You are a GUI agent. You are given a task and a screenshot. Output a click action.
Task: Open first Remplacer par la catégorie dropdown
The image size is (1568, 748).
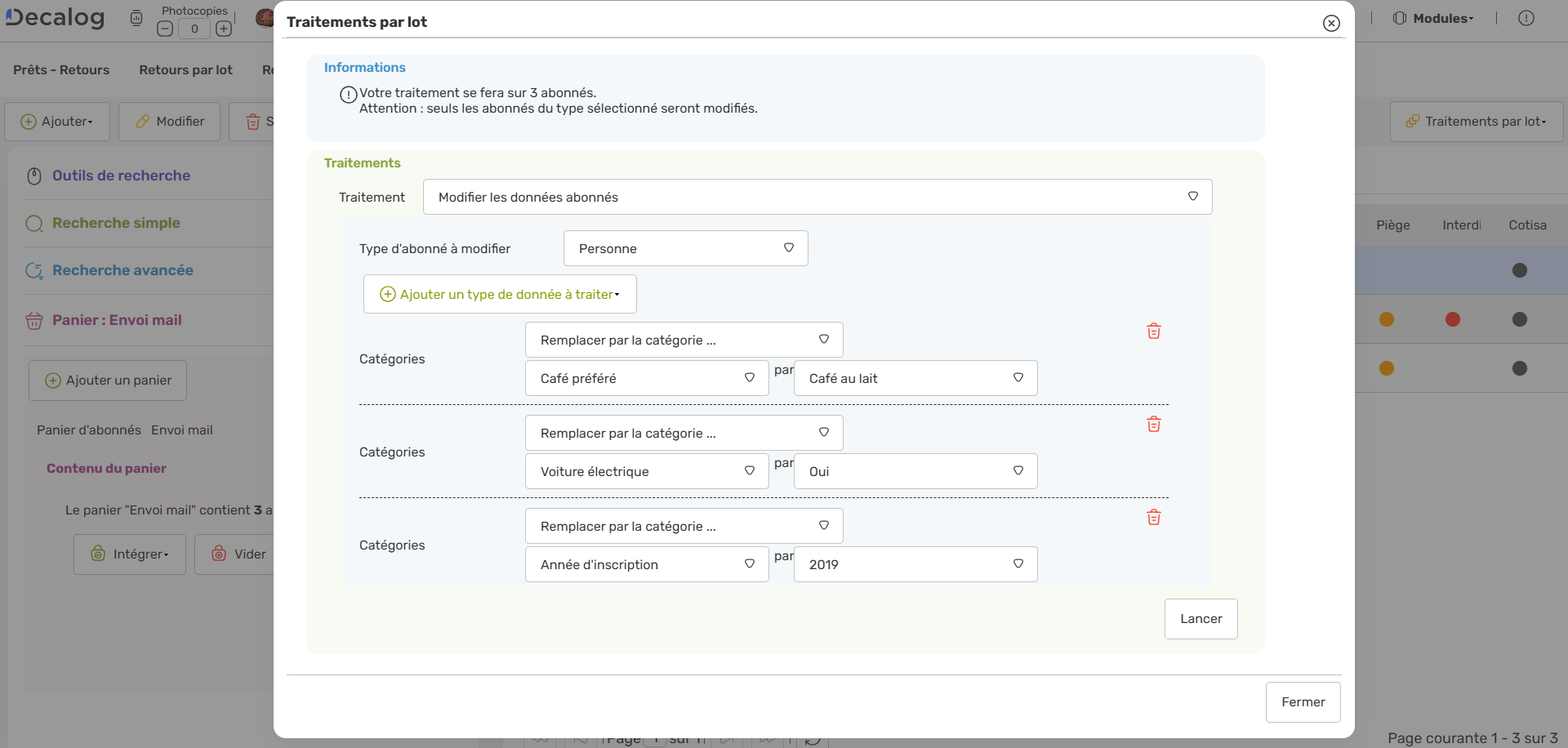point(684,340)
